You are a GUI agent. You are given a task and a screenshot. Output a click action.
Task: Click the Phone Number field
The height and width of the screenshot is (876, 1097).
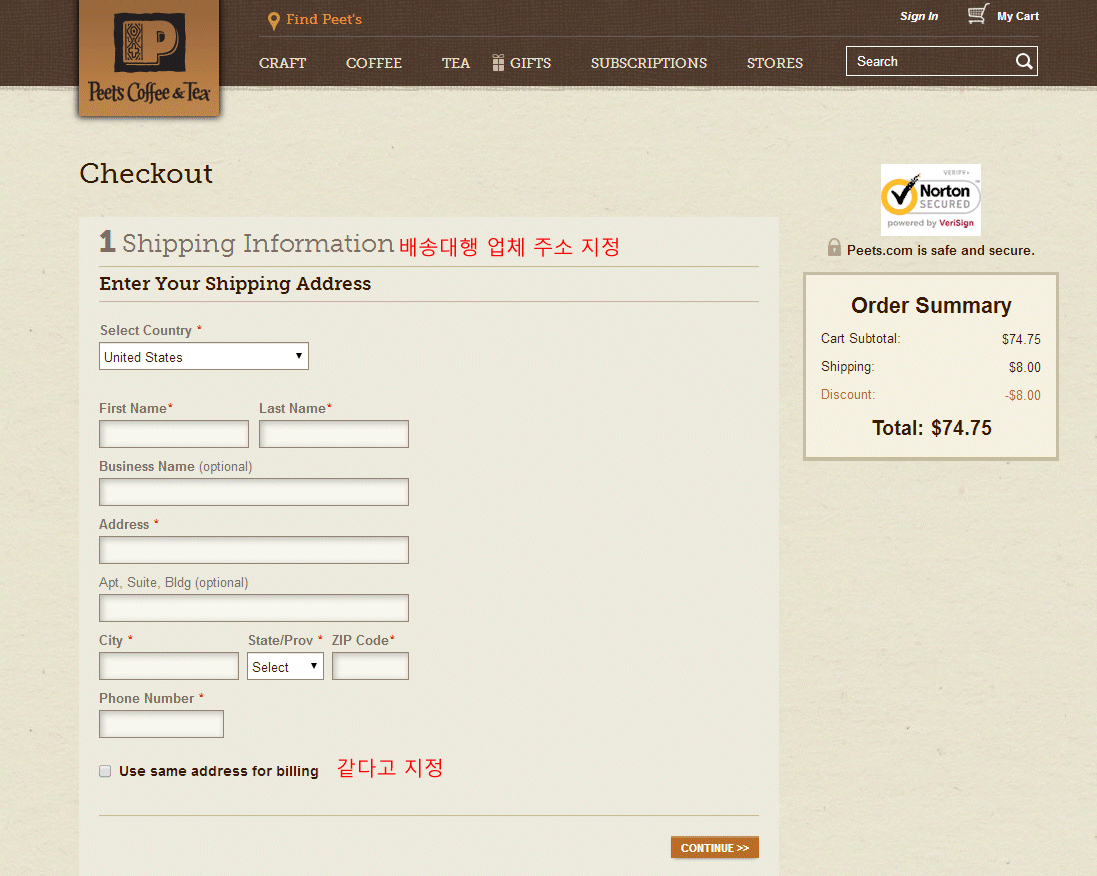pyautogui.click(x=161, y=724)
